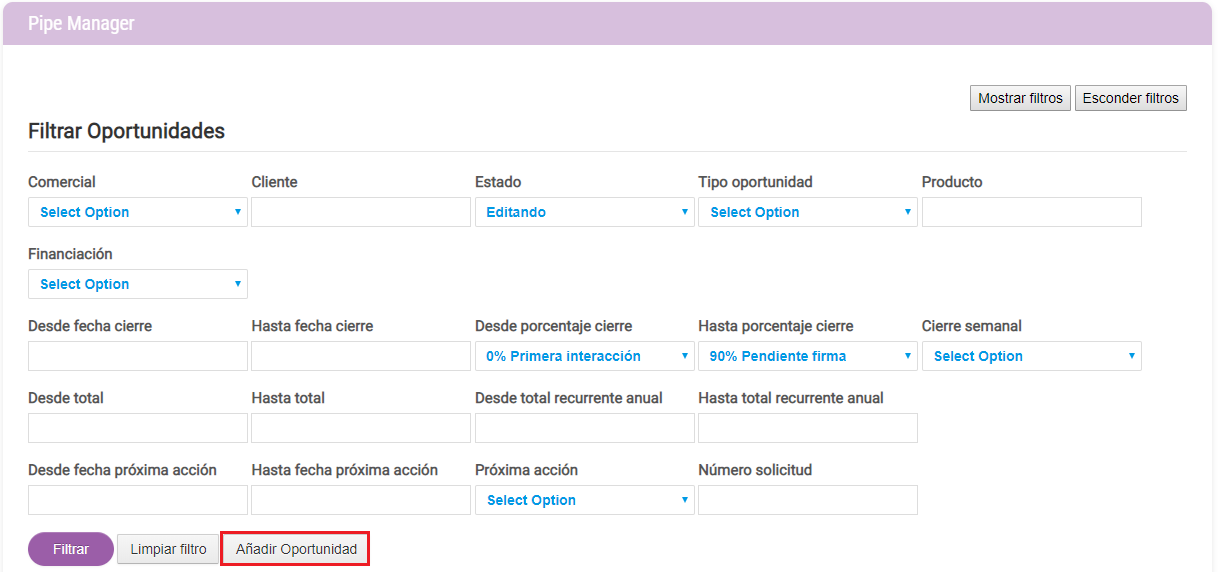This screenshot has height=572, width=1223.
Task: Select Hasta total recurrente anual field
Action: point(808,428)
